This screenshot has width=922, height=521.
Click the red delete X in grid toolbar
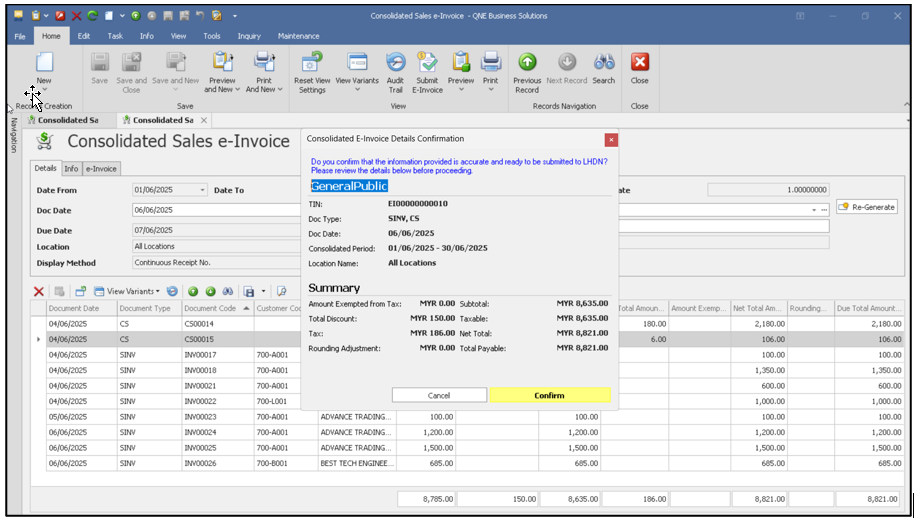[x=39, y=291]
